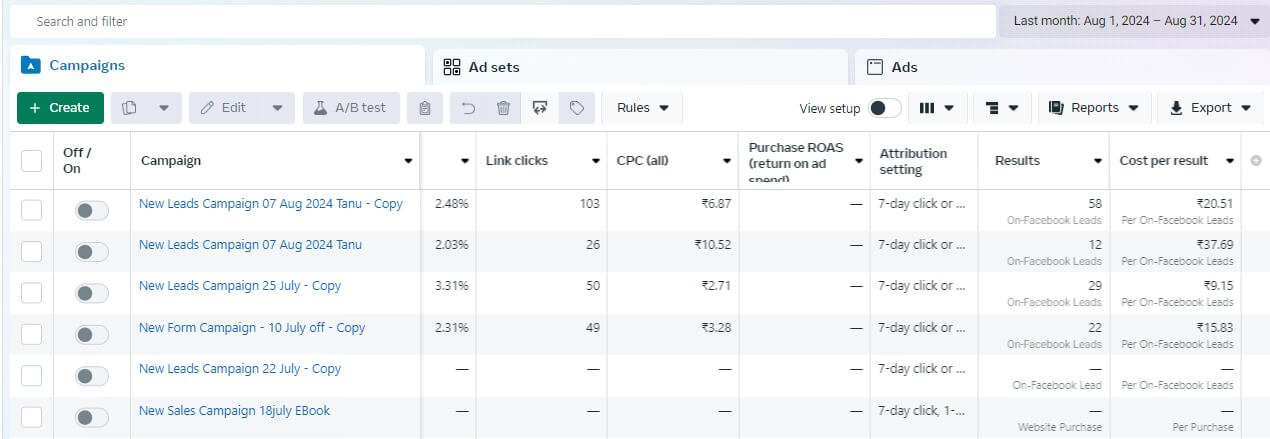
Task: Click the clipboard paste icon in toolbar
Action: (x=425, y=108)
